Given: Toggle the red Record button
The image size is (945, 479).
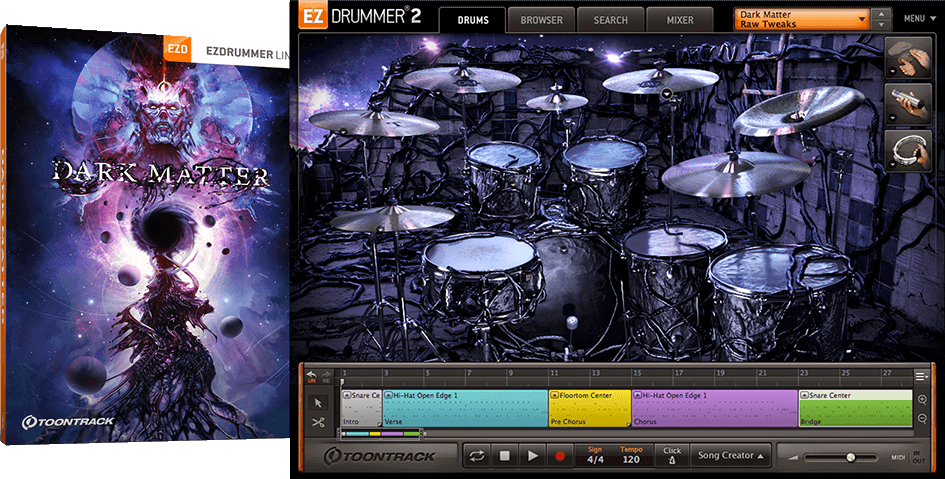Looking at the screenshot, I should pos(559,456).
